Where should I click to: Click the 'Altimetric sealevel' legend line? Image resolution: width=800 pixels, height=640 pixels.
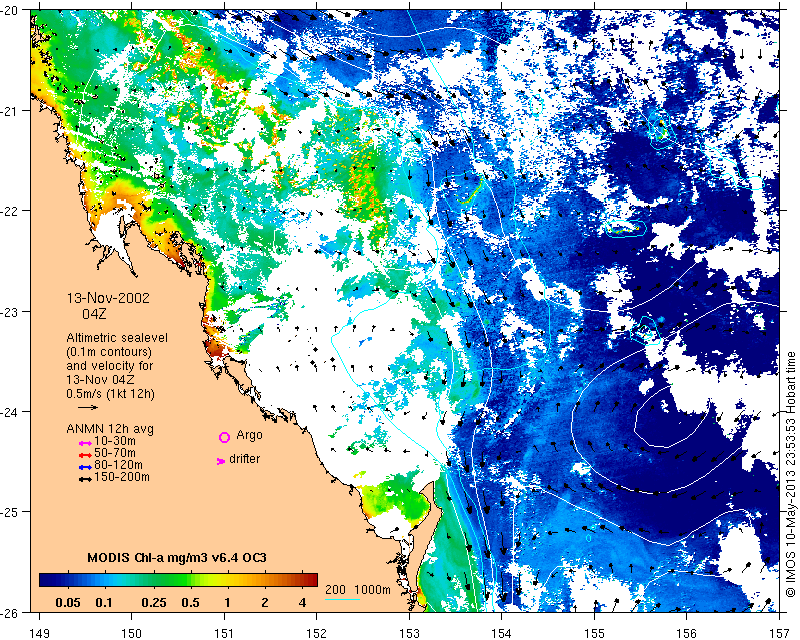click(x=117, y=338)
